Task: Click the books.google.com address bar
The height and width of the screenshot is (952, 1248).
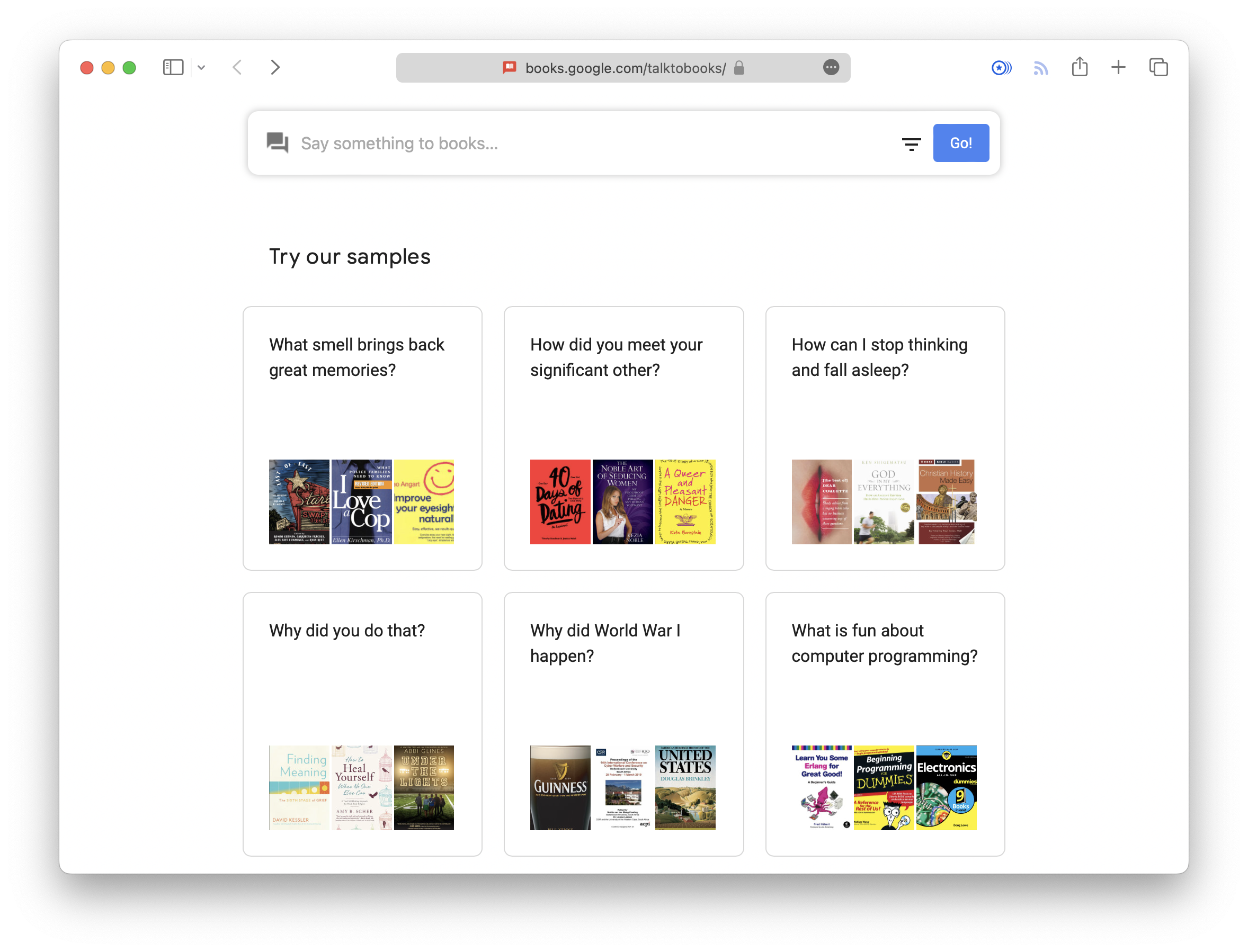Action: pyautogui.click(x=623, y=68)
